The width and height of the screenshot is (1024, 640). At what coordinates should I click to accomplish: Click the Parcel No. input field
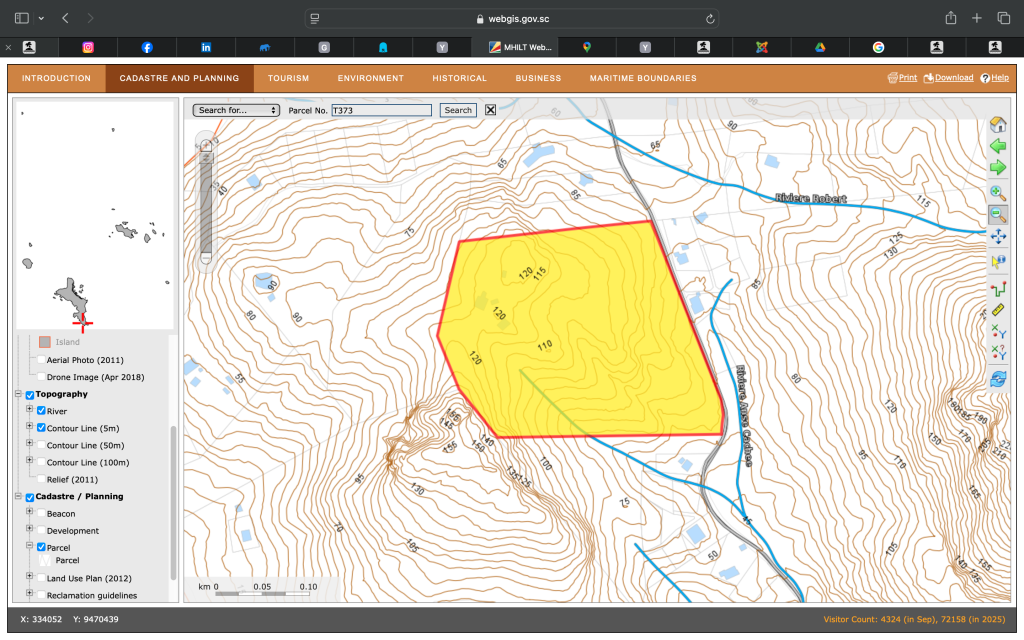coord(381,110)
